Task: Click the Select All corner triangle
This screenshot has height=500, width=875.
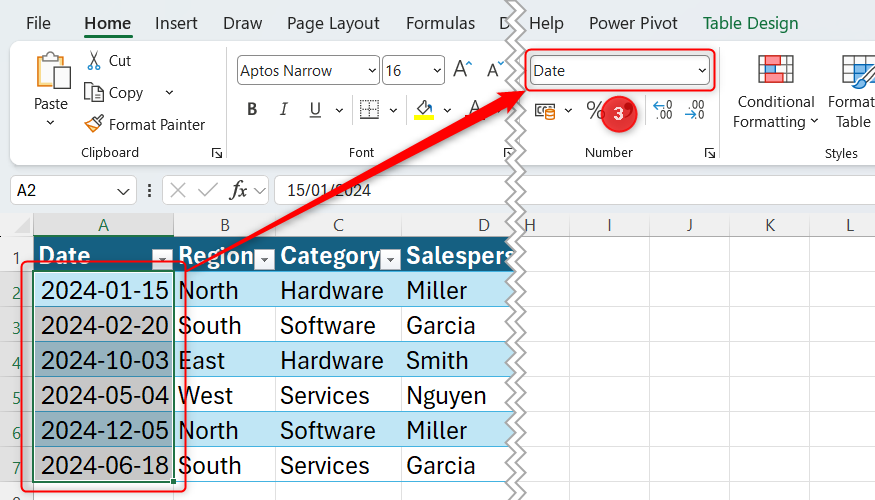Action: [20, 225]
